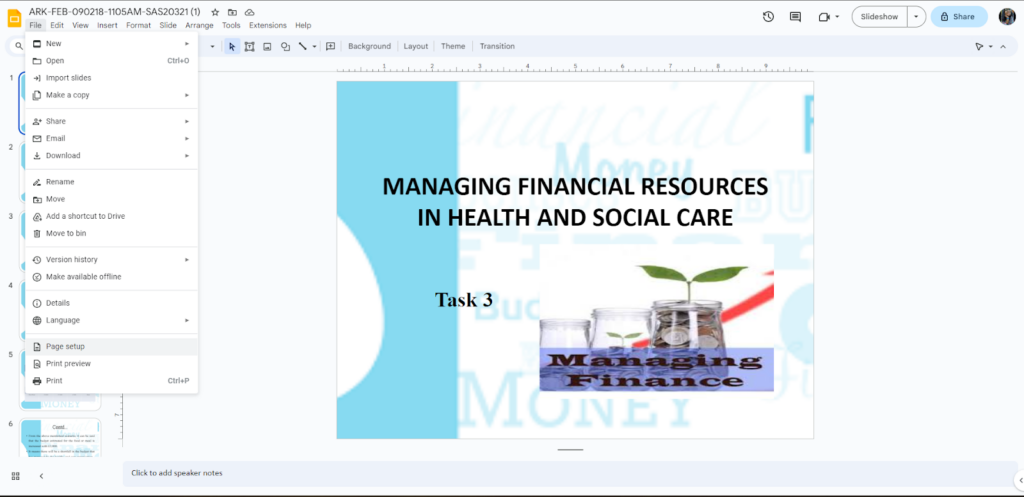The width and height of the screenshot is (1024, 497).
Task: Open the comments panel icon
Action: [x=796, y=17]
